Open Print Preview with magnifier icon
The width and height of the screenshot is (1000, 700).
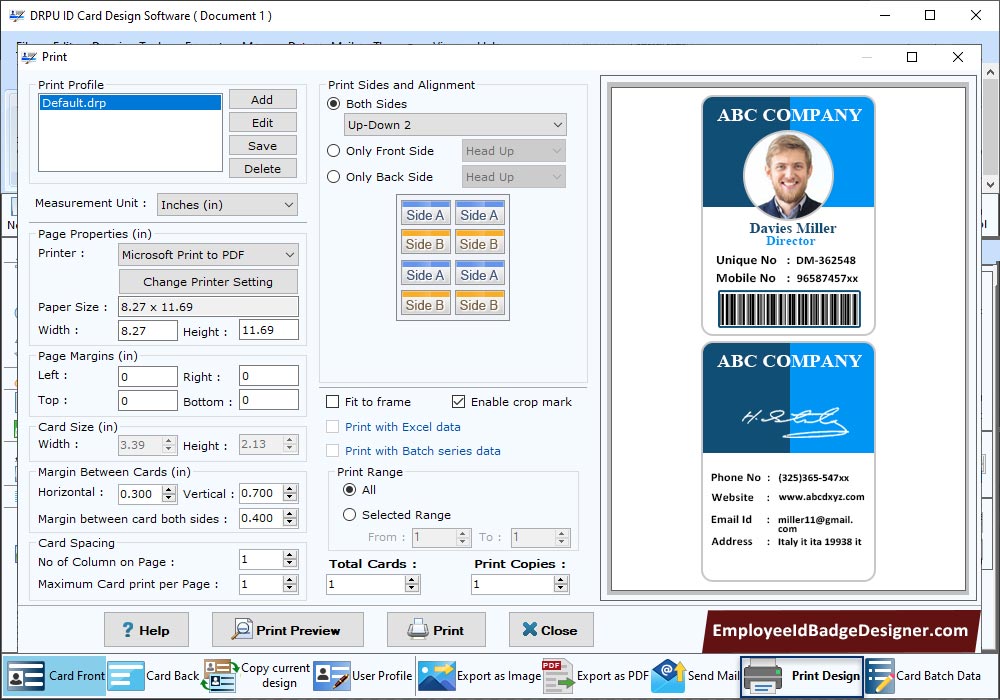288,630
